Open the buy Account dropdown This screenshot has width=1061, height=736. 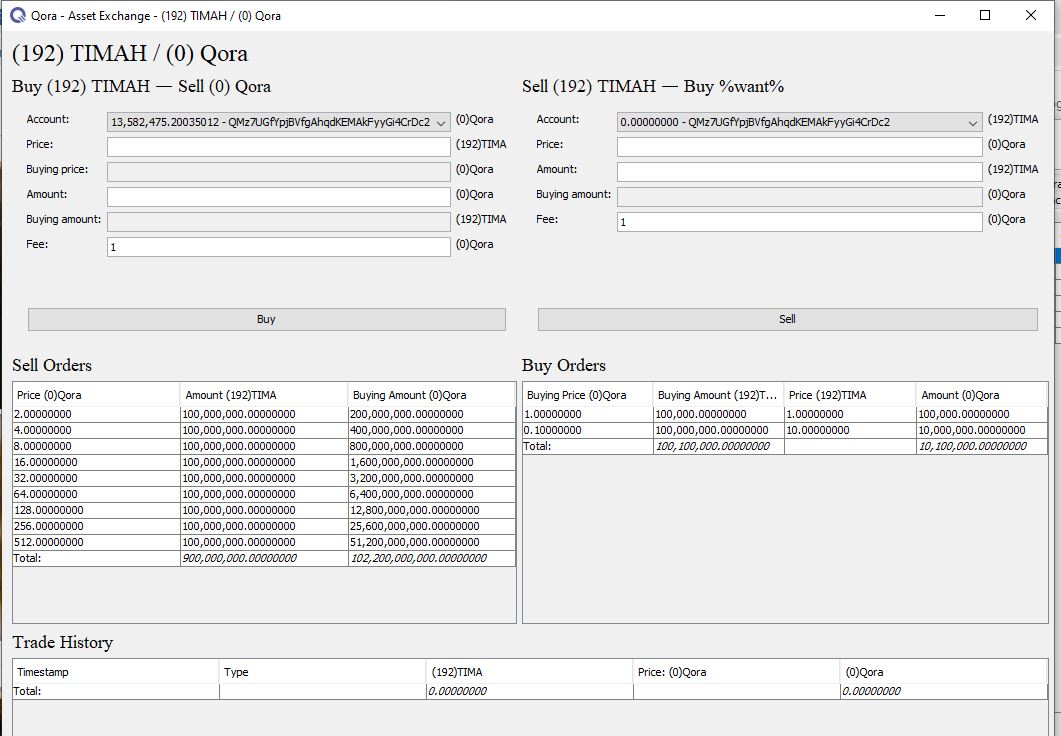(x=279, y=122)
